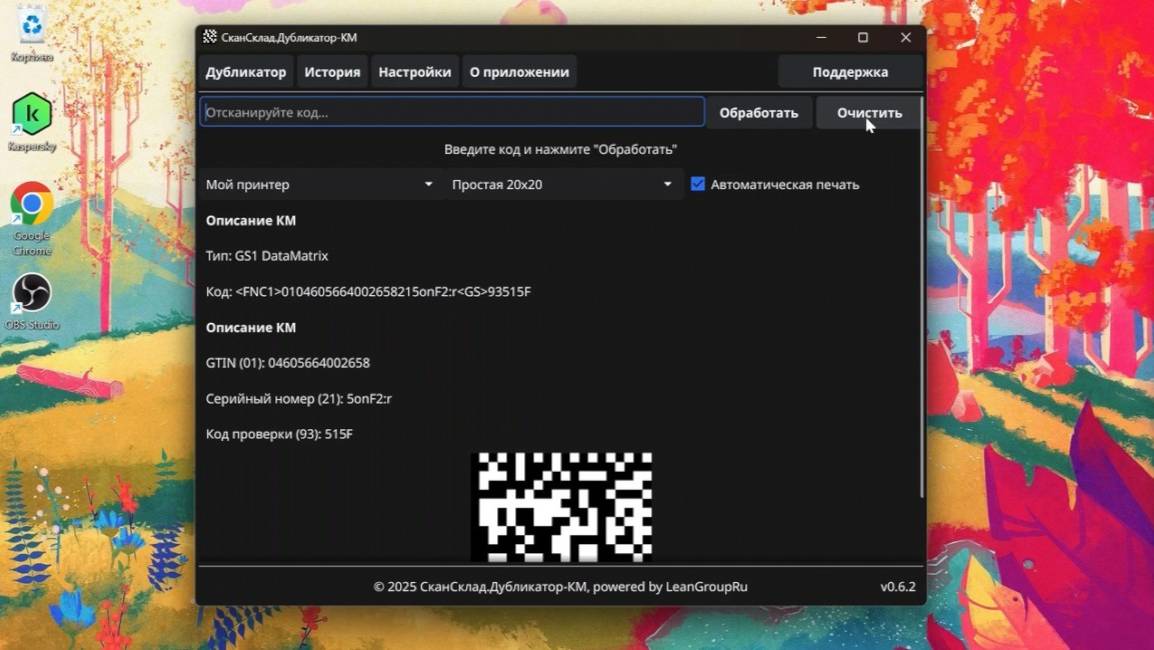Image resolution: width=1154 pixels, height=650 pixels.
Task: Open the Простая 20x20 template dropdown
Action: point(563,184)
